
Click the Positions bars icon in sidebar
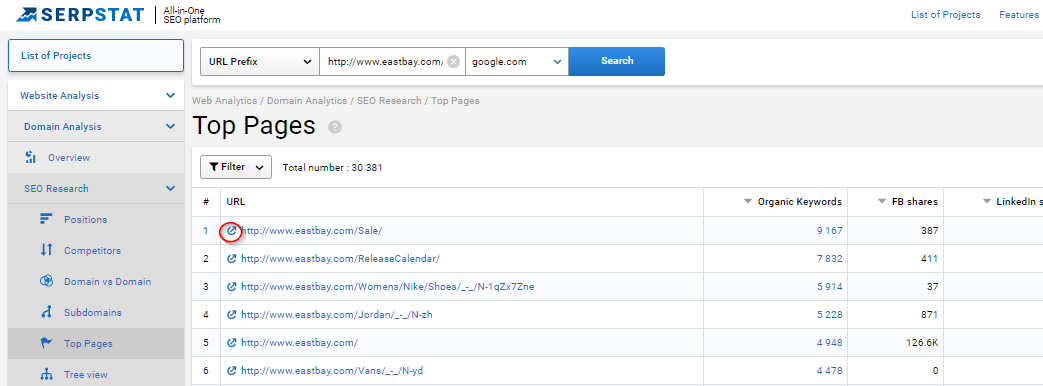[46, 219]
